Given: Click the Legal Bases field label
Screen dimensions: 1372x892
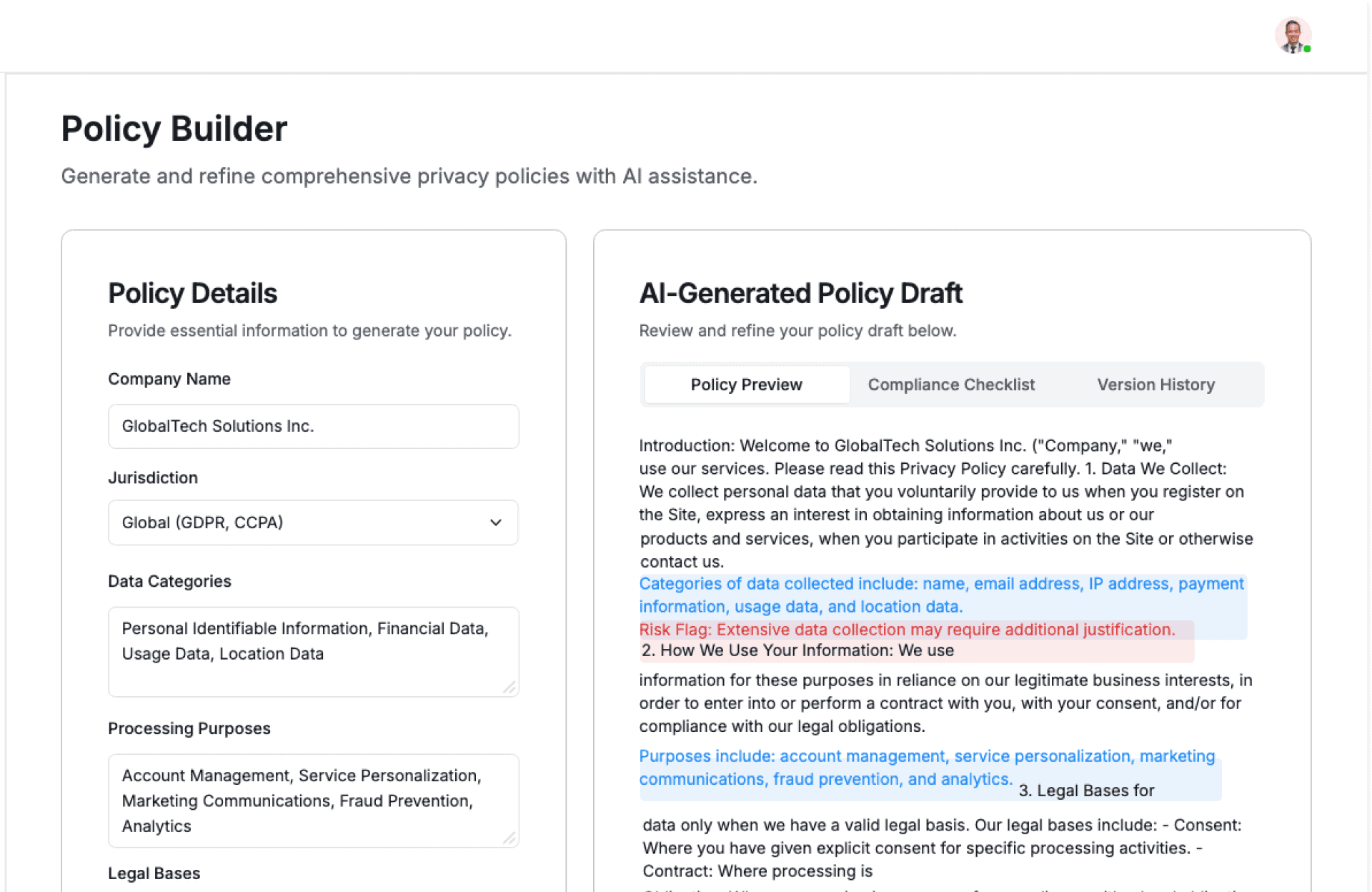Looking at the screenshot, I should click(154, 873).
